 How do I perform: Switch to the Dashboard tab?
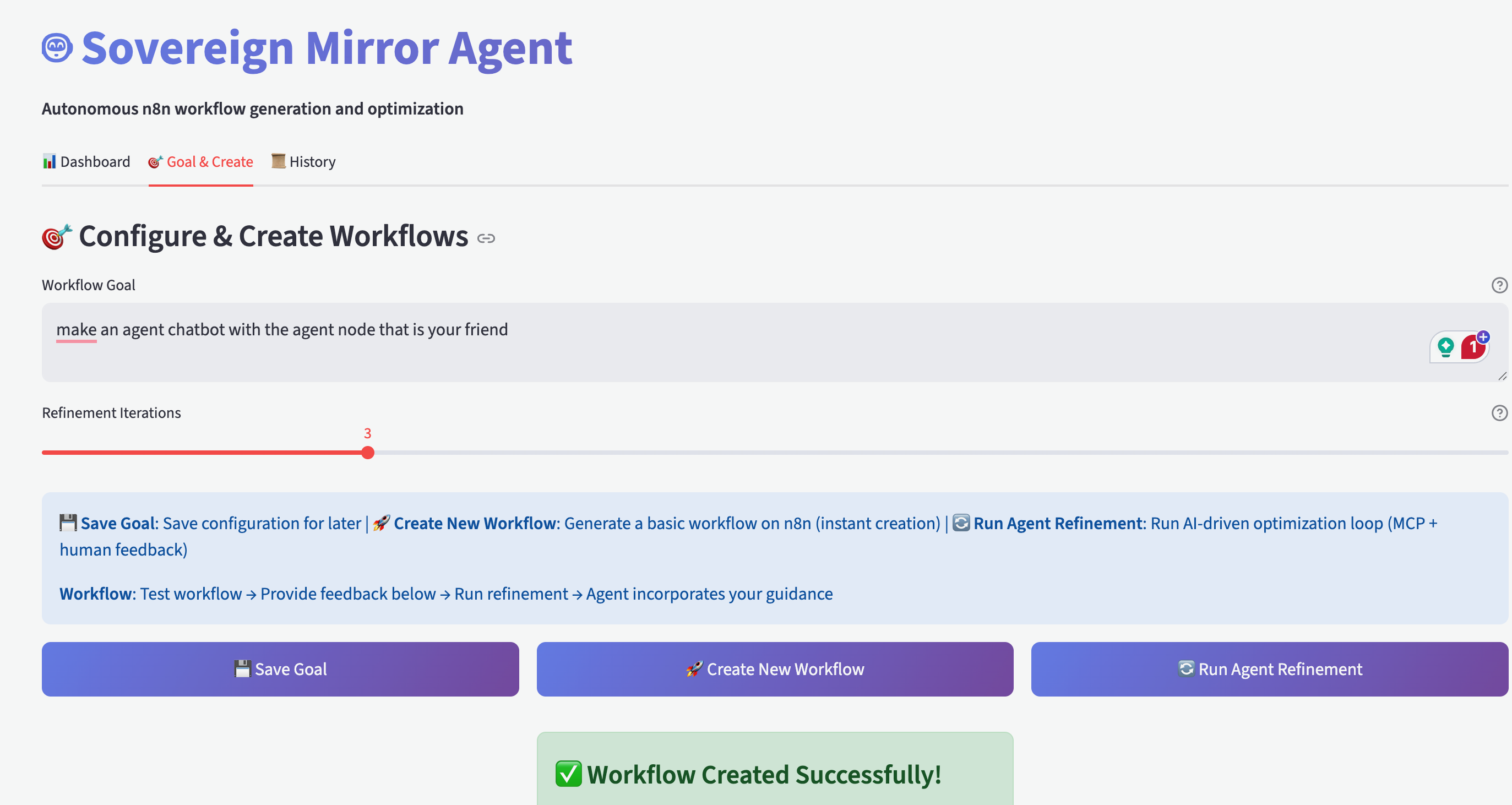(86, 162)
